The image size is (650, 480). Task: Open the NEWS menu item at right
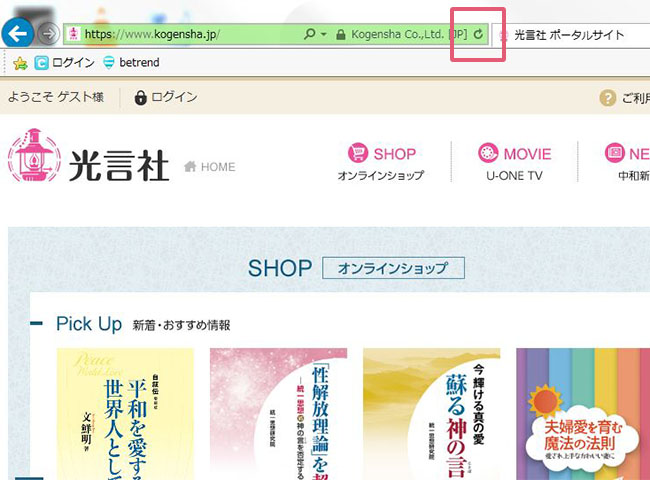pyautogui.click(x=627, y=162)
